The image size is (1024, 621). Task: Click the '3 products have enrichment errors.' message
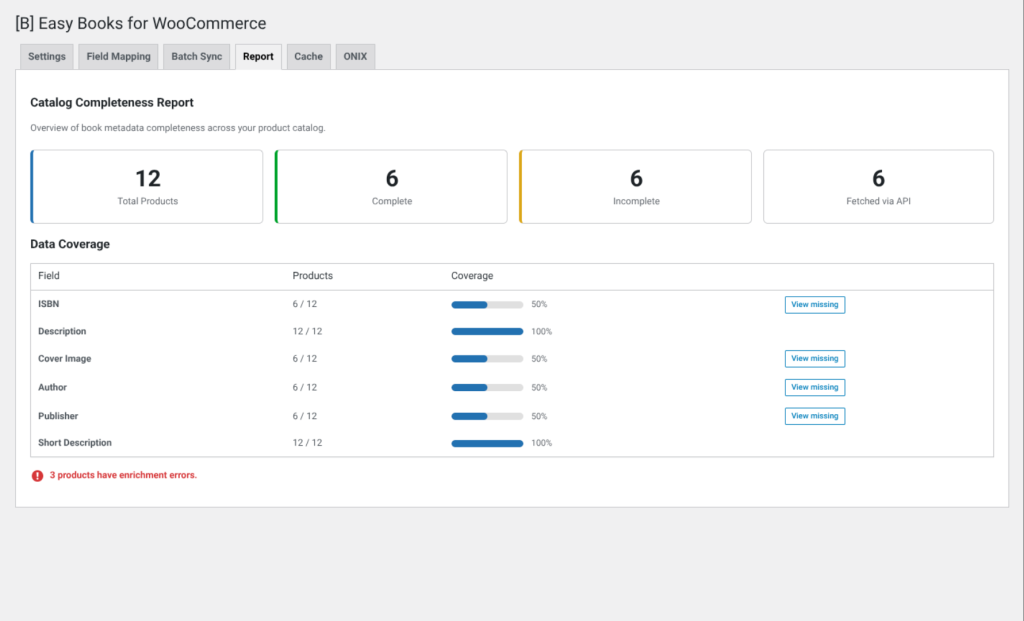[123, 475]
